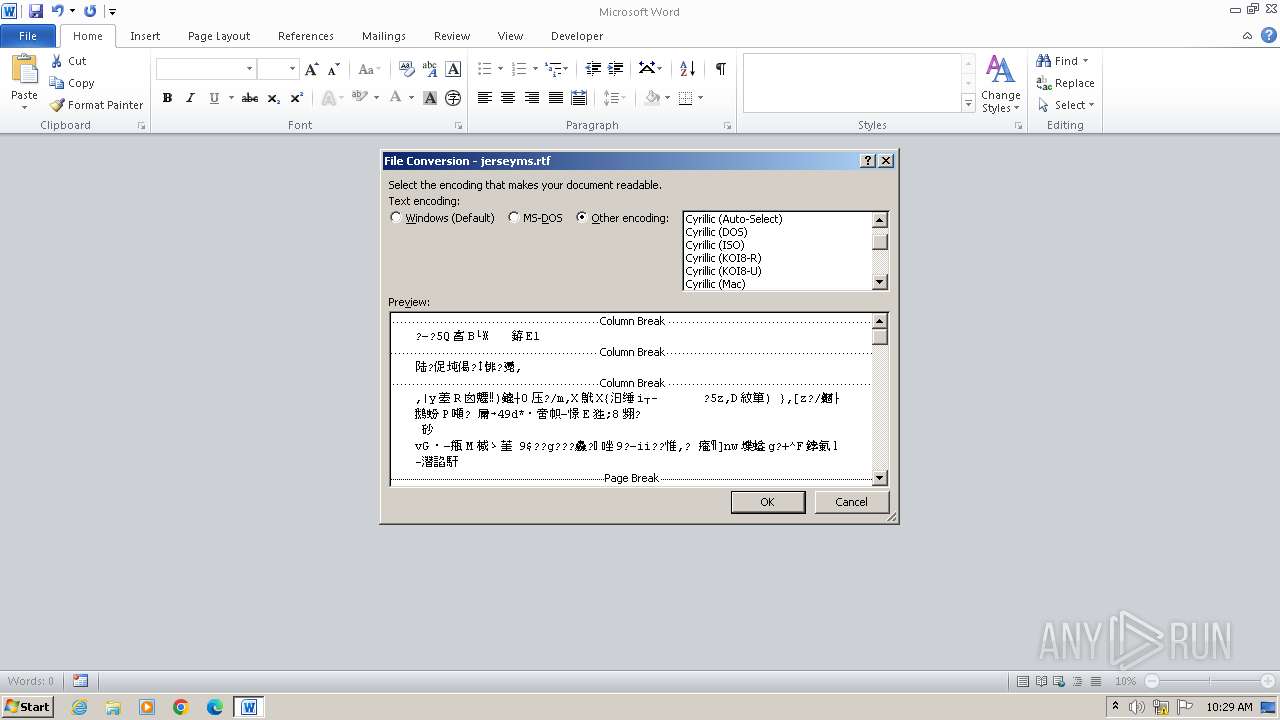Open Internet Explorer from taskbar
Viewport: 1280px width, 720px height.
79,707
